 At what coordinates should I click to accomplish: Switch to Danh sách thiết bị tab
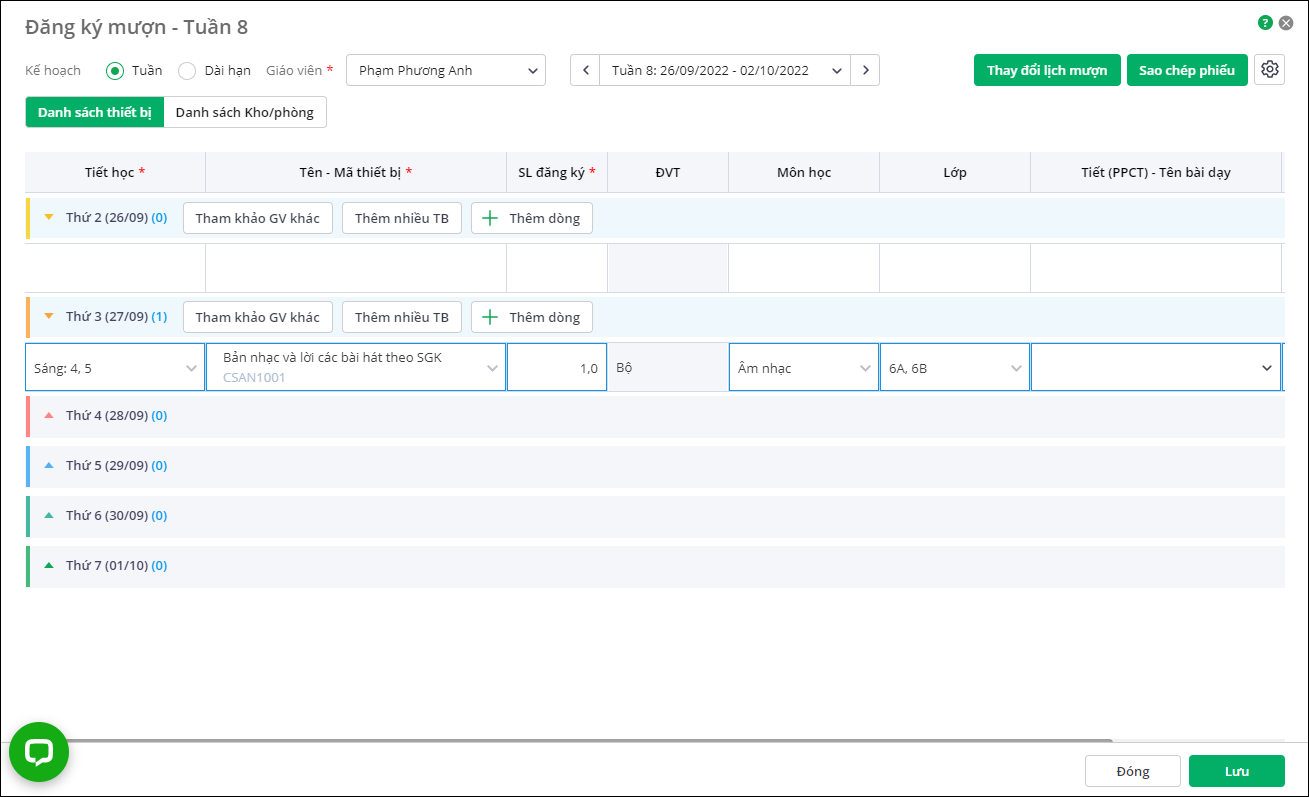point(94,112)
